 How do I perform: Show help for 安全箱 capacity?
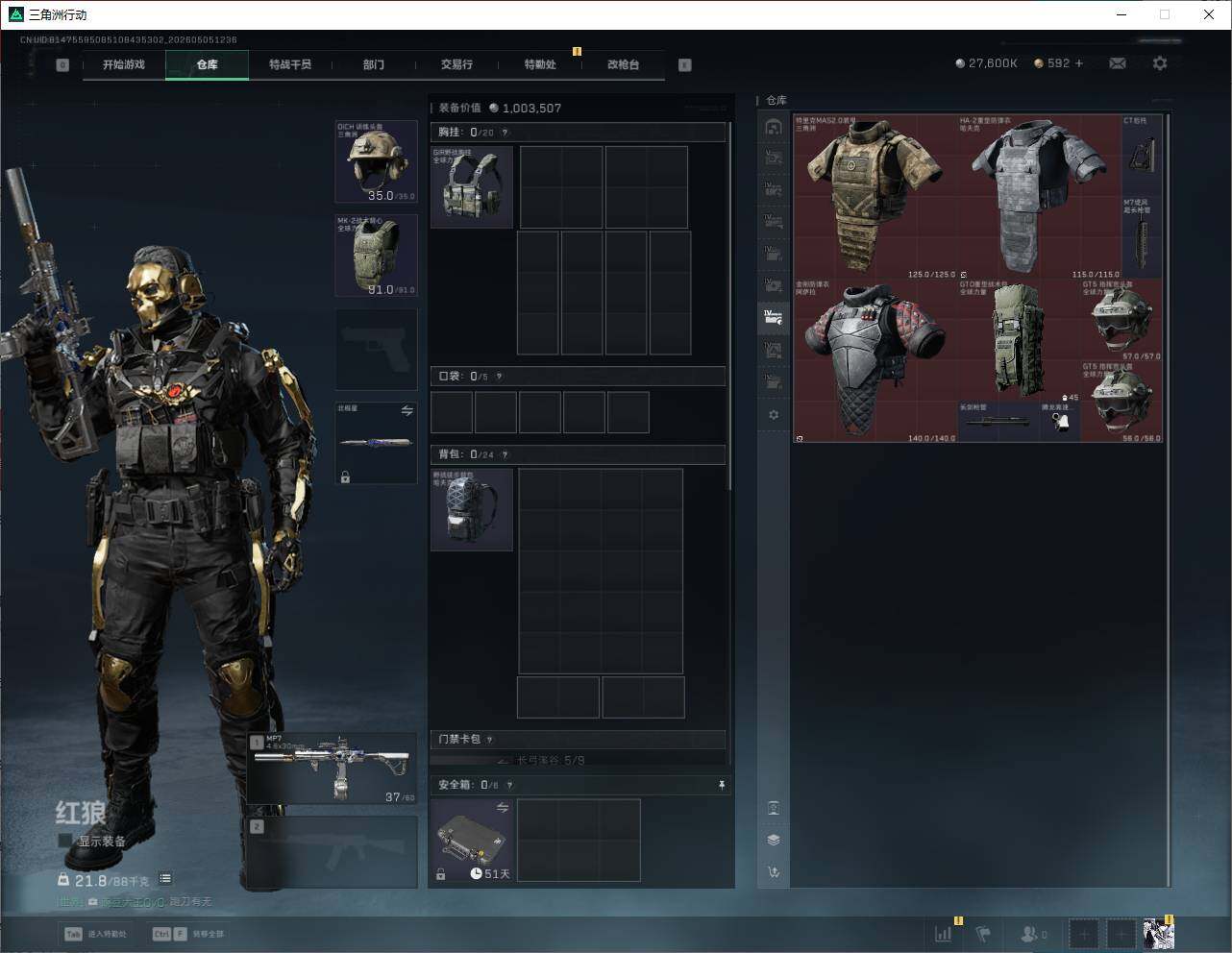tap(509, 785)
